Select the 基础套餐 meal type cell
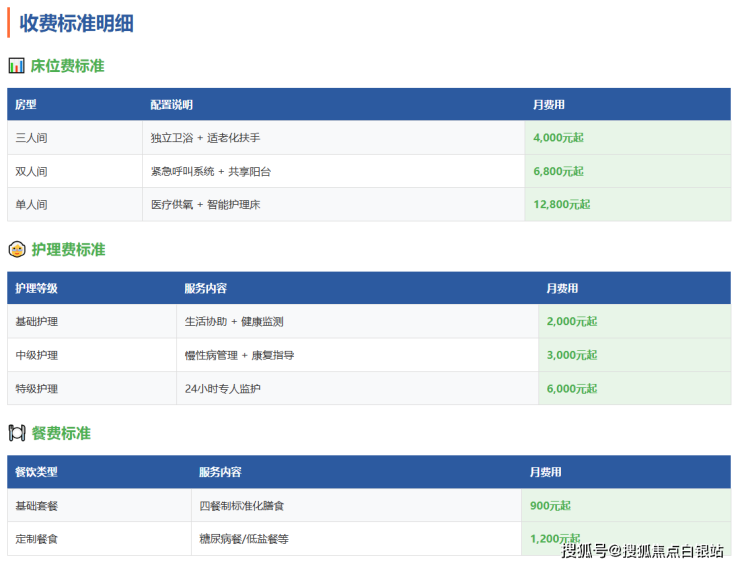Viewport: 740px width, 567px height. tap(100, 505)
